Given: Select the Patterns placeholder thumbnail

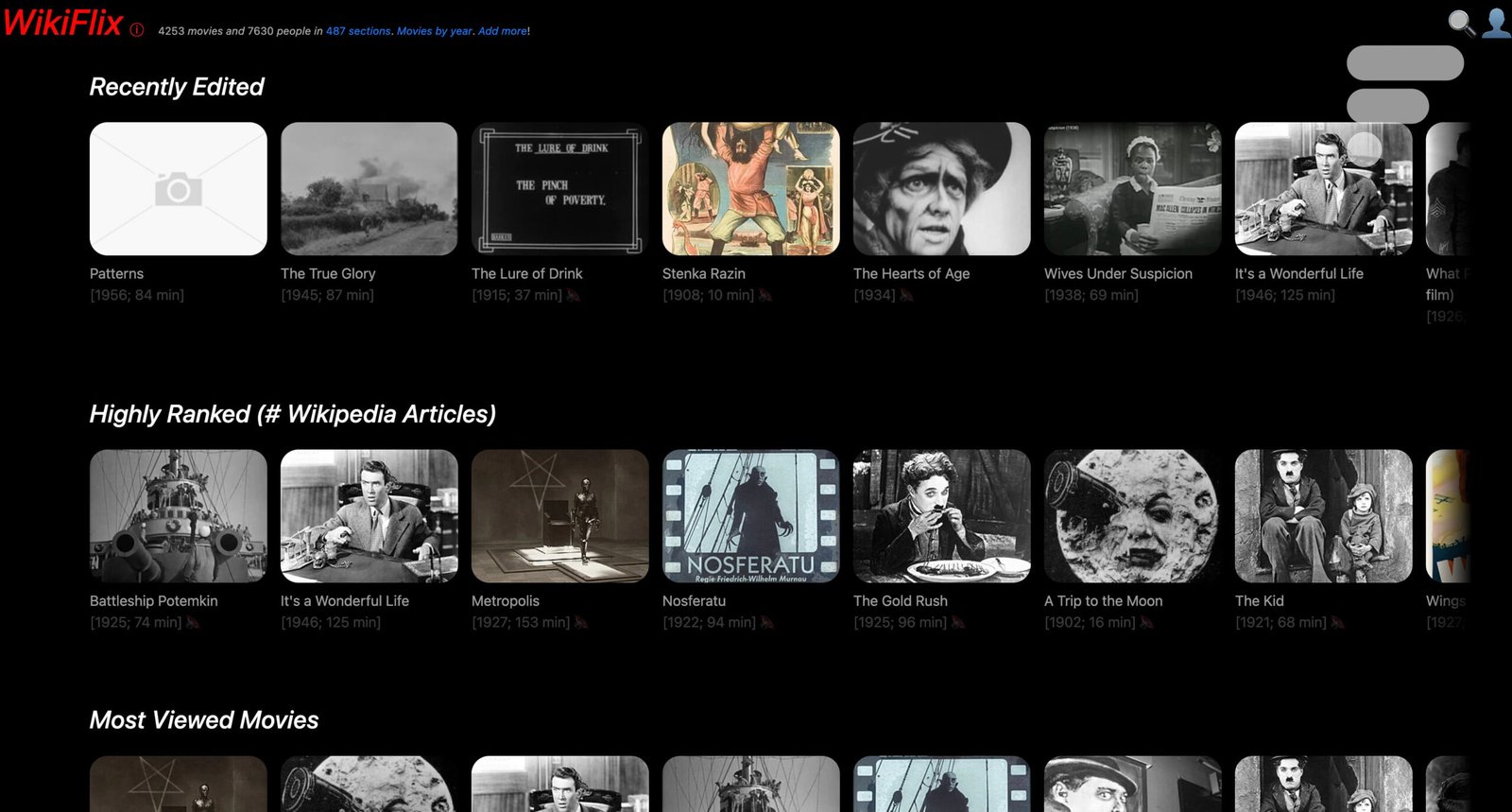Looking at the screenshot, I should click(178, 189).
